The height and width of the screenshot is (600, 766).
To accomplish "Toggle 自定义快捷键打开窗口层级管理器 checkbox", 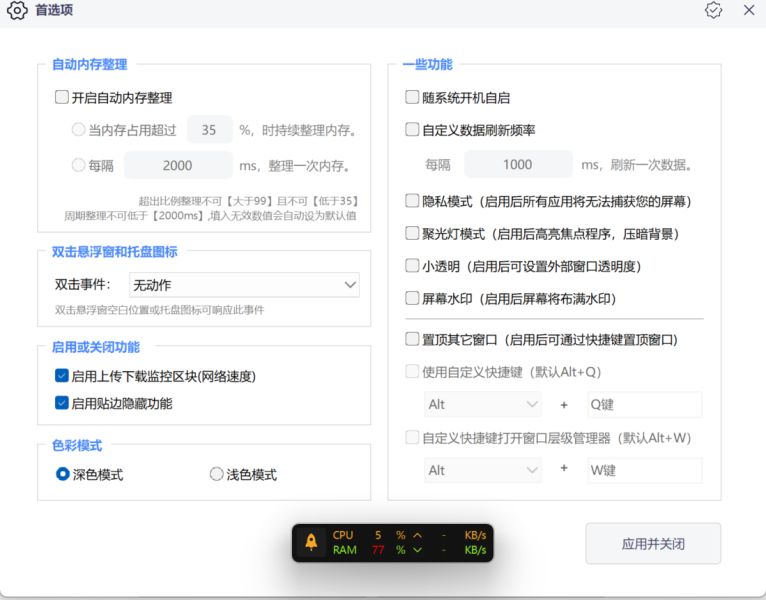I will pos(412,437).
